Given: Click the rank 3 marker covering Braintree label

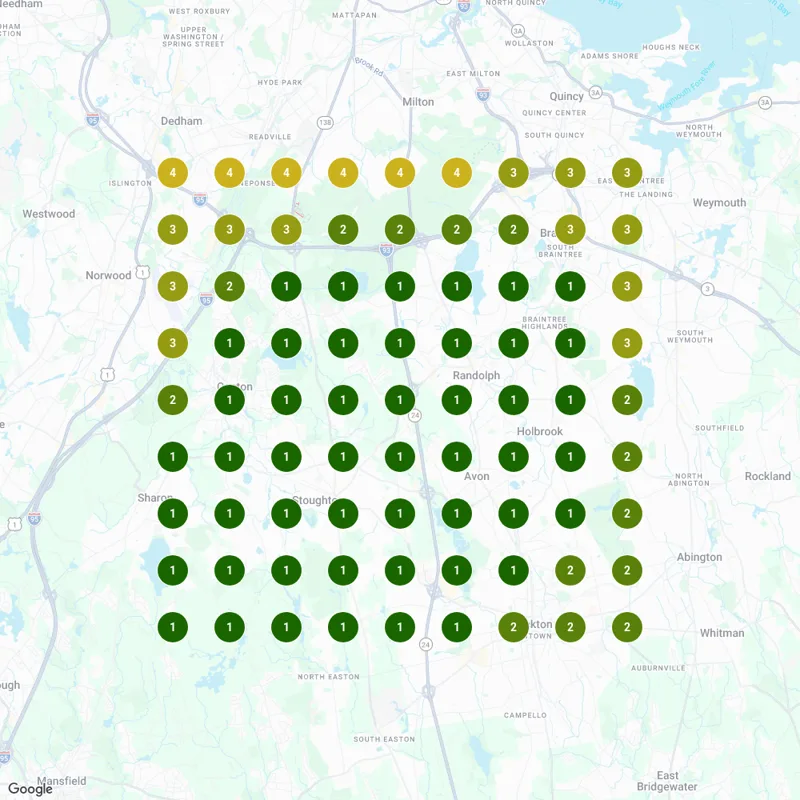Looking at the screenshot, I should pyautogui.click(x=570, y=230).
